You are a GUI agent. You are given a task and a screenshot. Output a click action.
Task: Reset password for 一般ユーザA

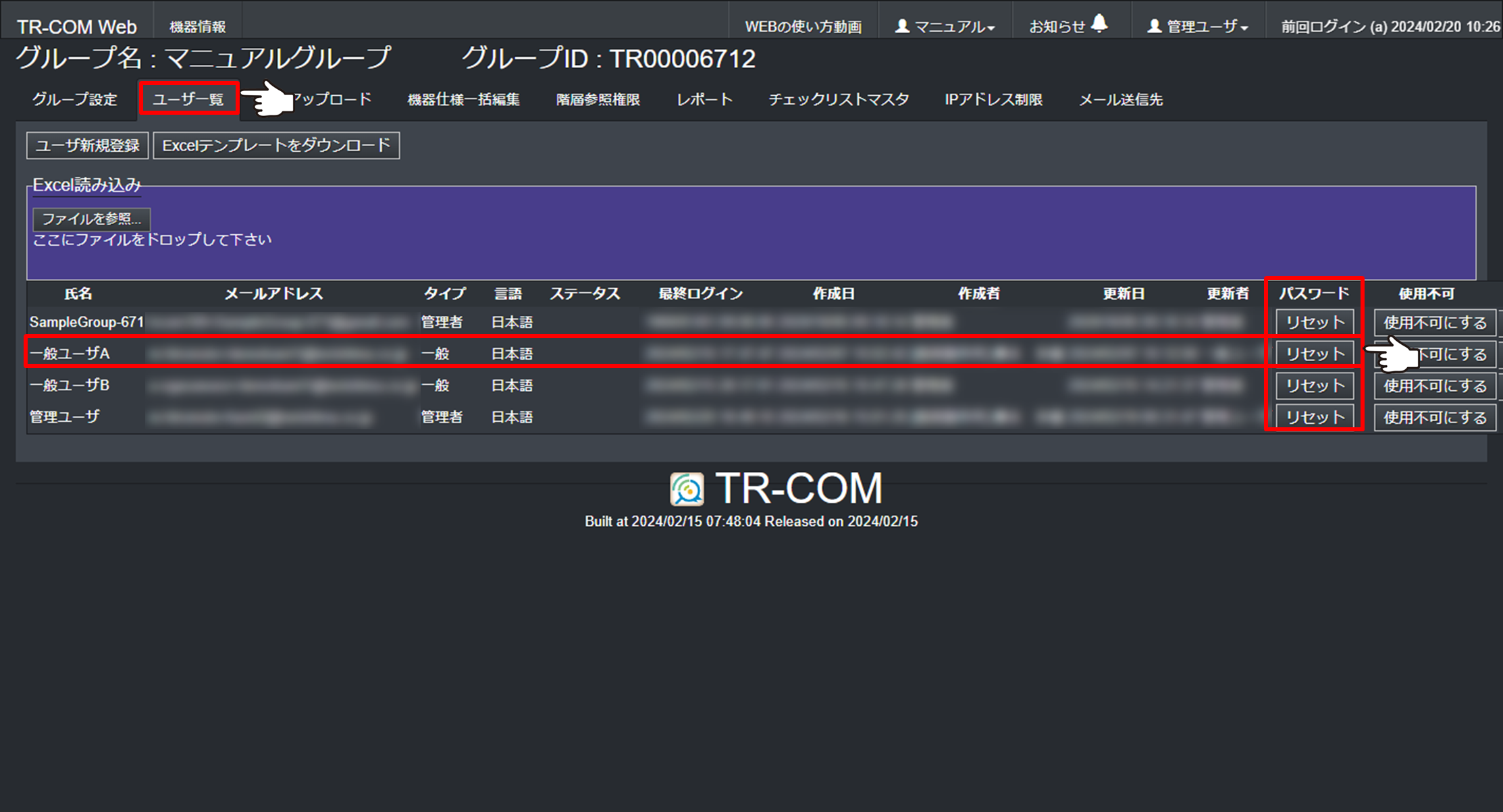tap(1315, 354)
